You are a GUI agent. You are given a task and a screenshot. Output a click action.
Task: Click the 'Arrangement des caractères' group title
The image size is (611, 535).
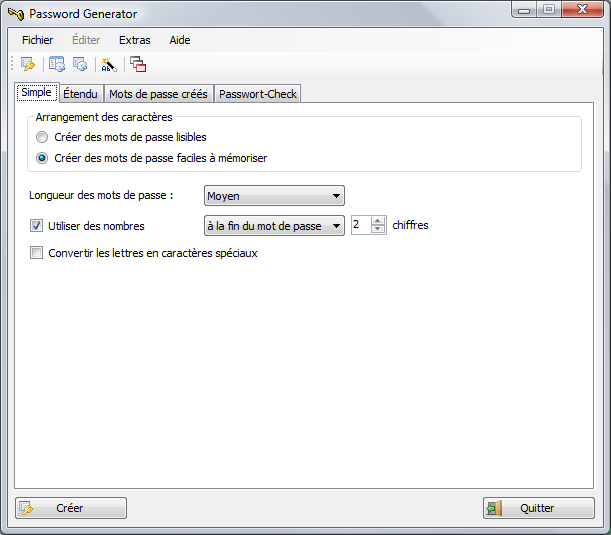104,117
